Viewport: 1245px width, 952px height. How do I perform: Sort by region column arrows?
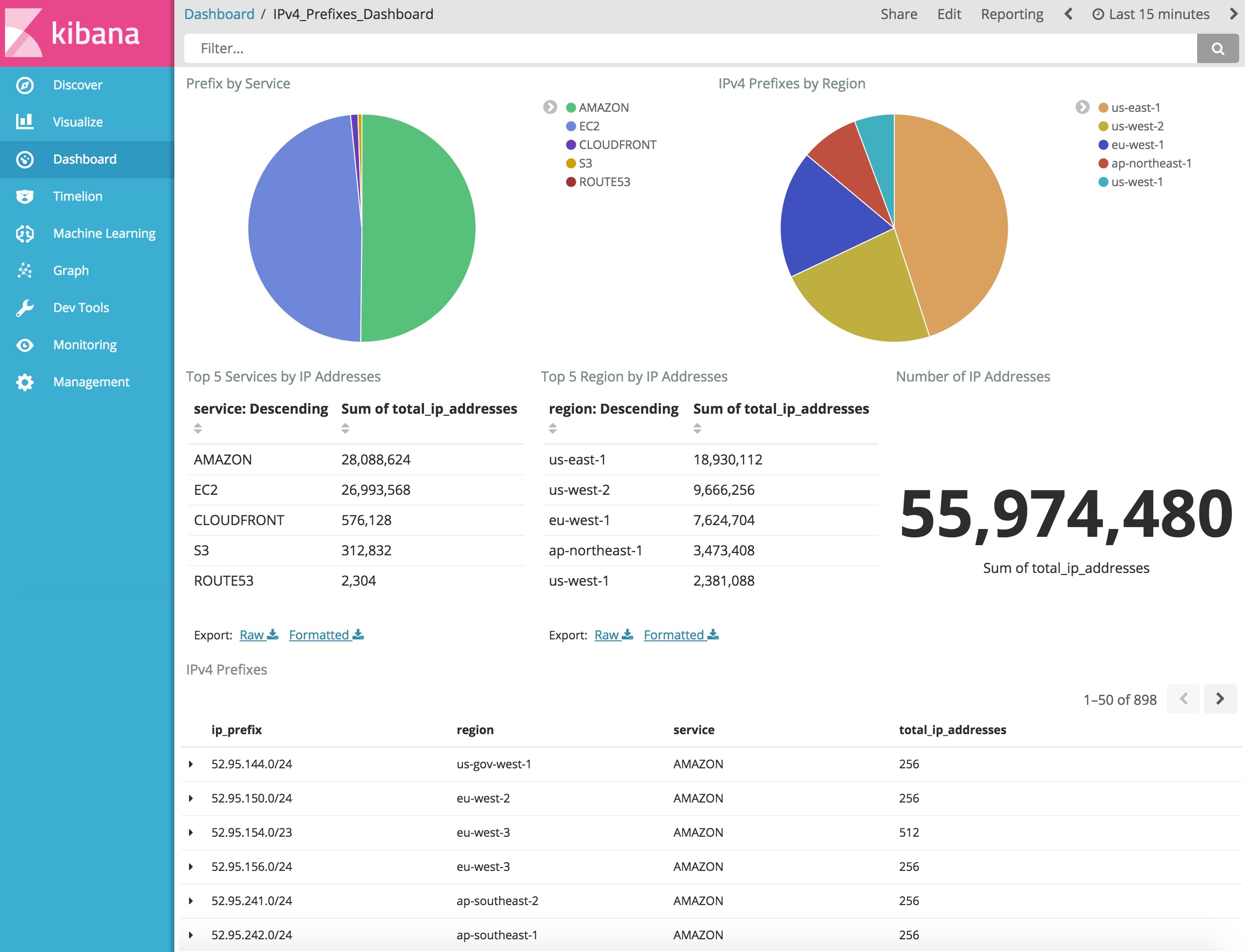pyautogui.click(x=552, y=428)
